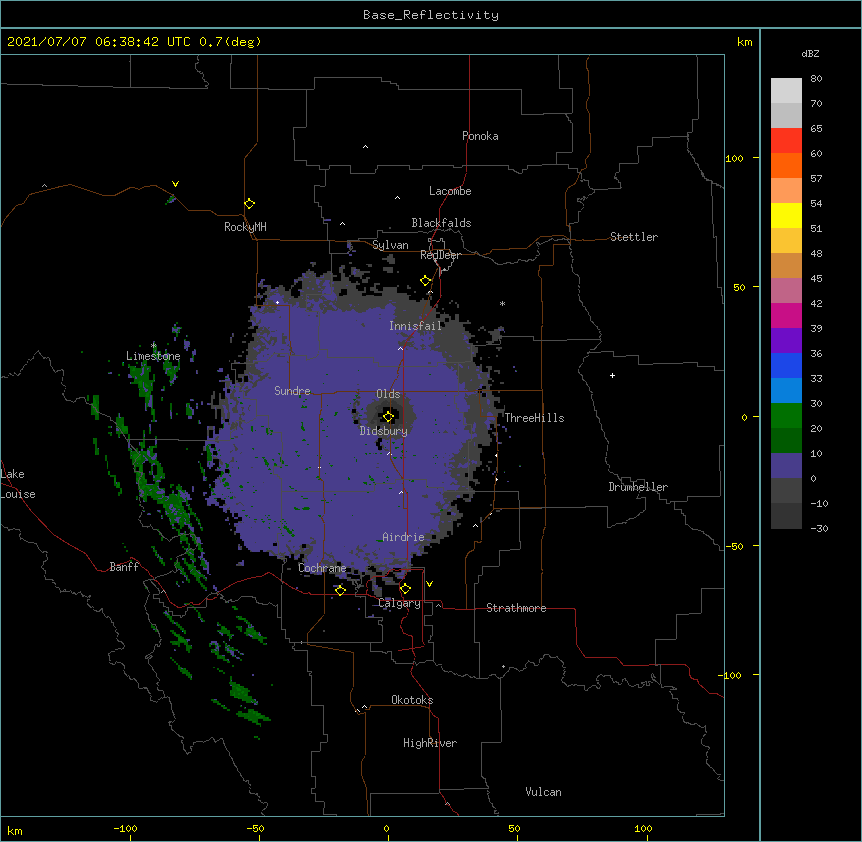Click the yellow diamond marker south of RedDeer
This screenshot has height=842, width=862.
point(426,281)
